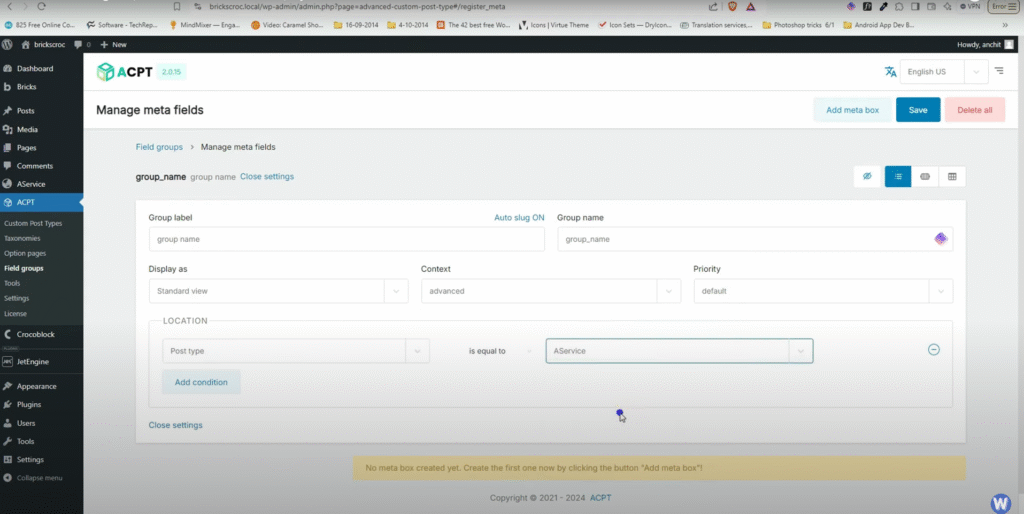Click the blue Save button

click(x=918, y=110)
